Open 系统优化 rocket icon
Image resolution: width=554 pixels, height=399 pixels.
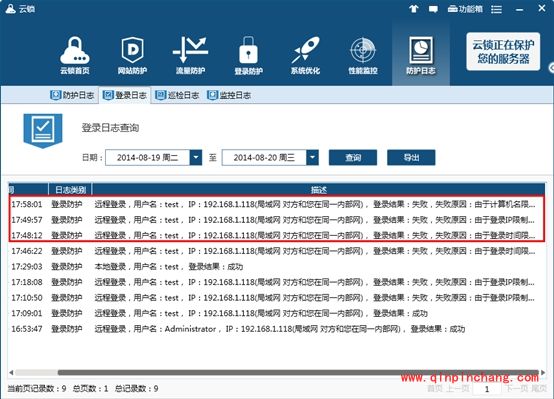coord(305,55)
